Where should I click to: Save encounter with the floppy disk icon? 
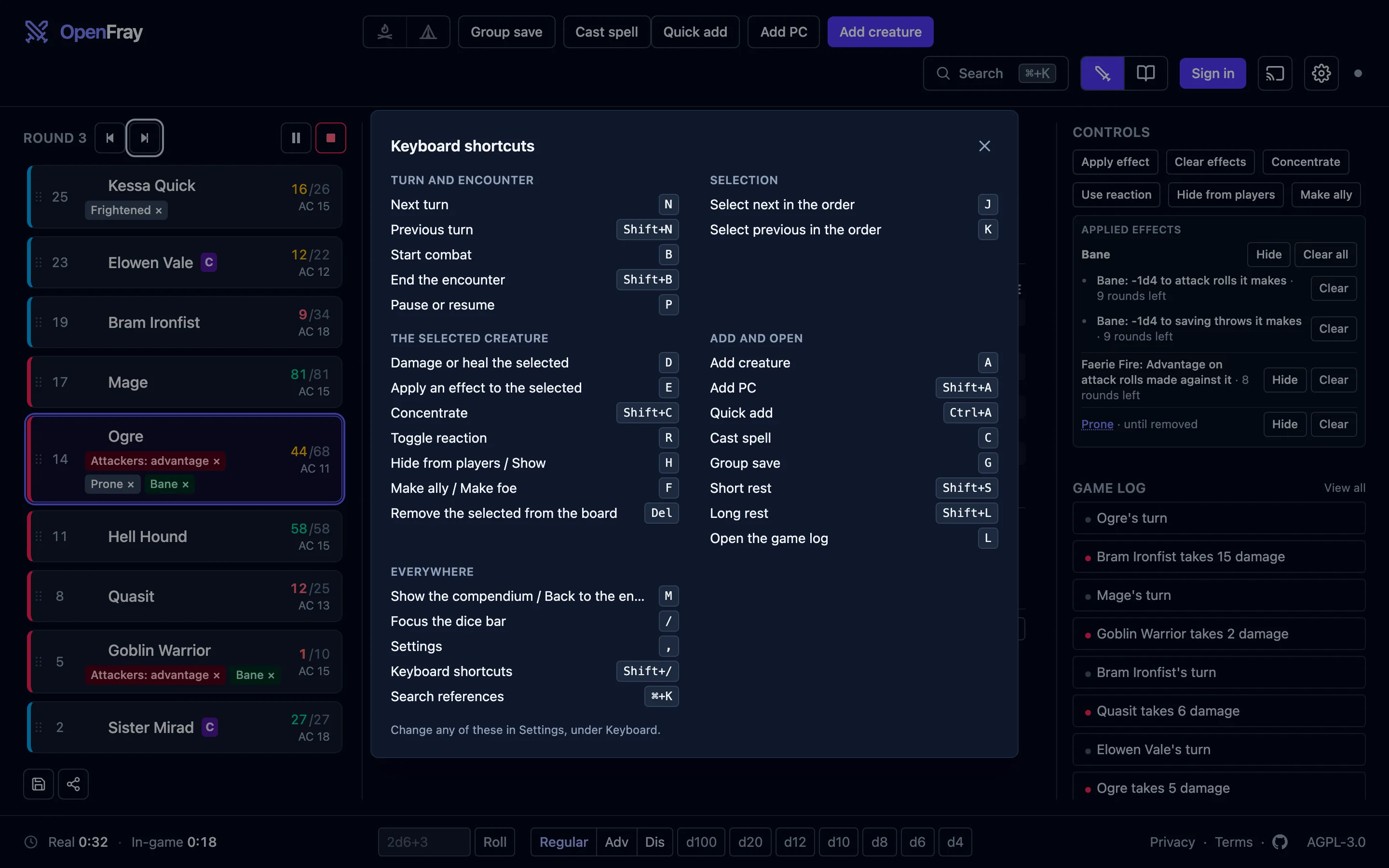point(39,784)
